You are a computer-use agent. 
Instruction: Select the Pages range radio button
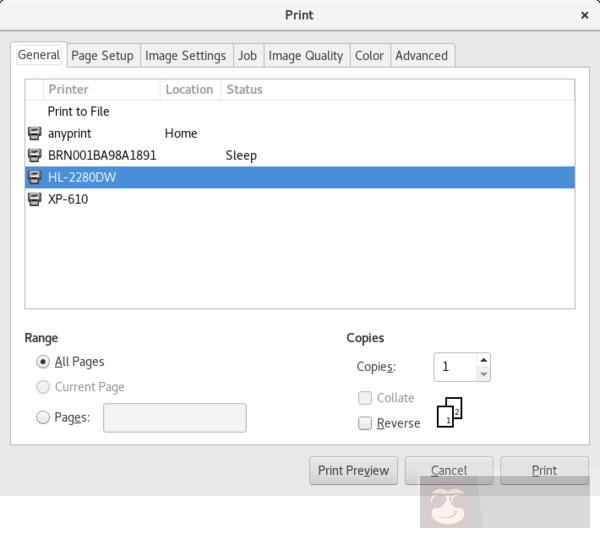(x=43, y=418)
